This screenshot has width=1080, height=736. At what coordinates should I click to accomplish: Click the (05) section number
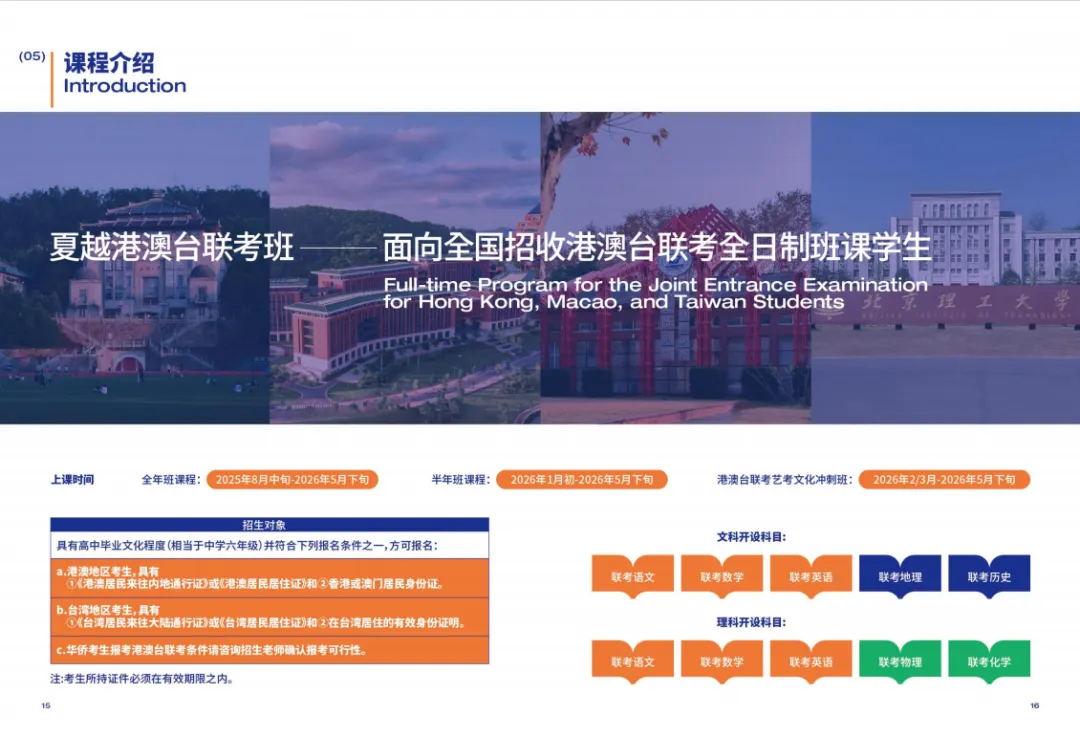(32, 56)
